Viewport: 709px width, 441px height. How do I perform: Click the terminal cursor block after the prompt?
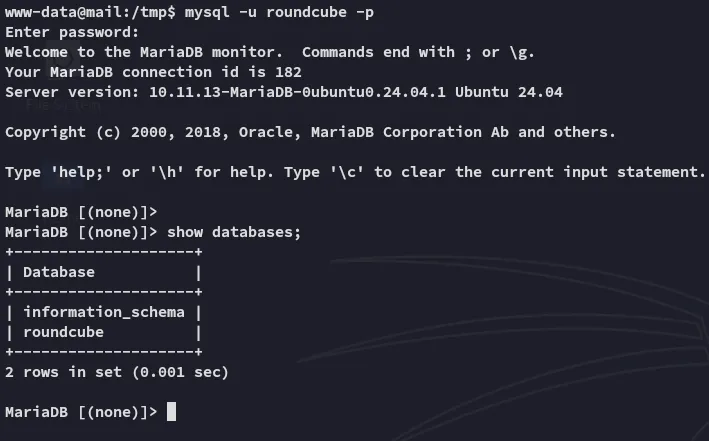click(172, 412)
